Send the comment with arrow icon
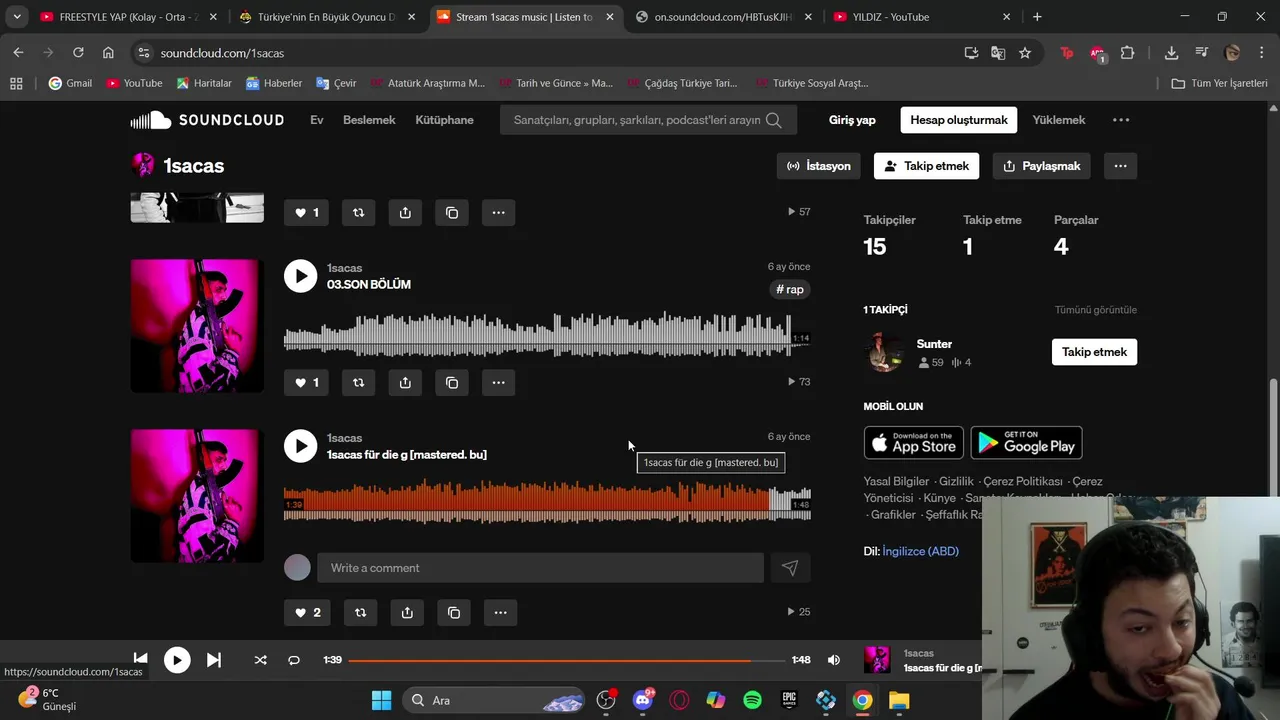The height and width of the screenshot is (720, 1280). pyautogui.click(x=790, y=568)
